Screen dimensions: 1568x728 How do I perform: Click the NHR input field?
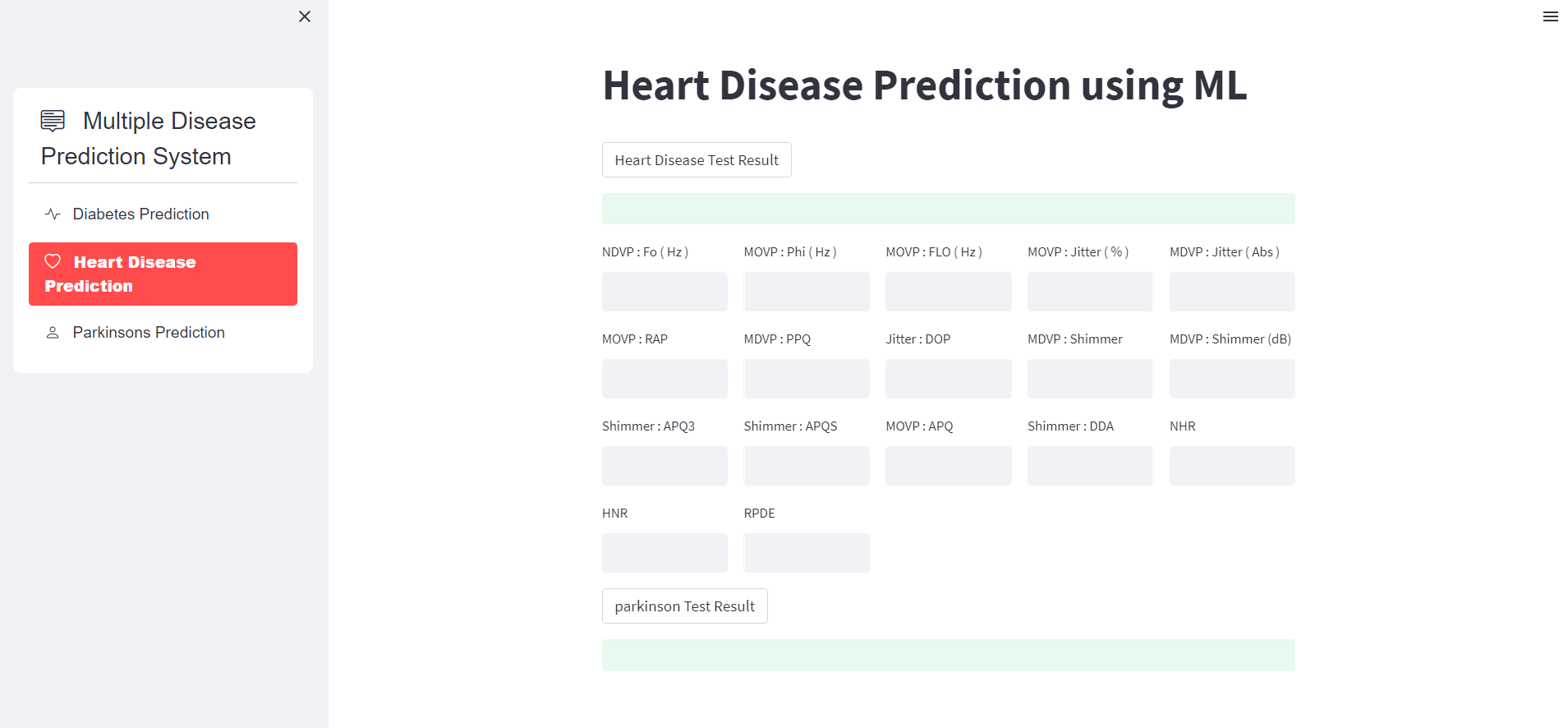[x=1231, y=466]
